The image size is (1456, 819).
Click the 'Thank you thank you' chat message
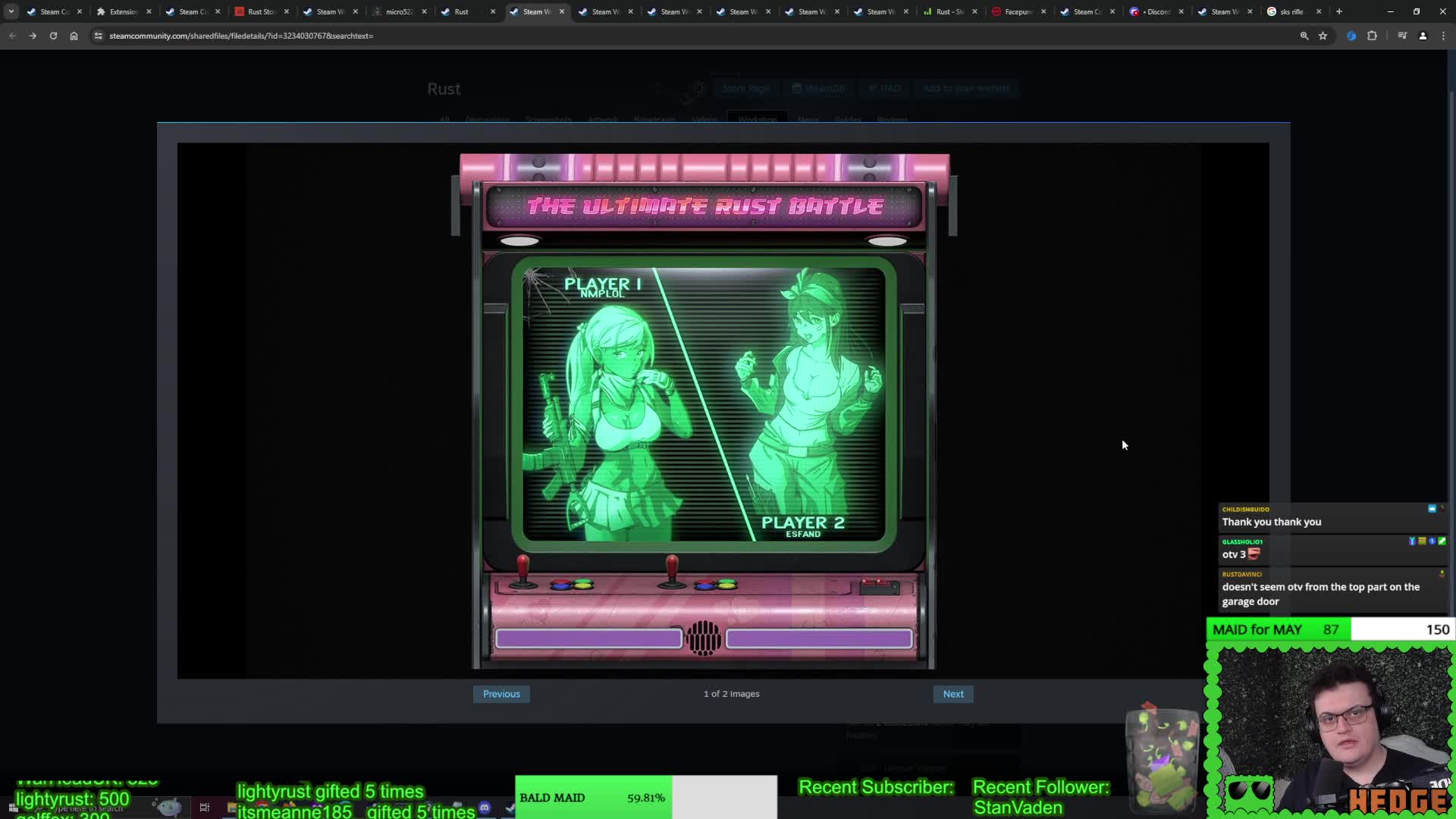pos(1272,522)
